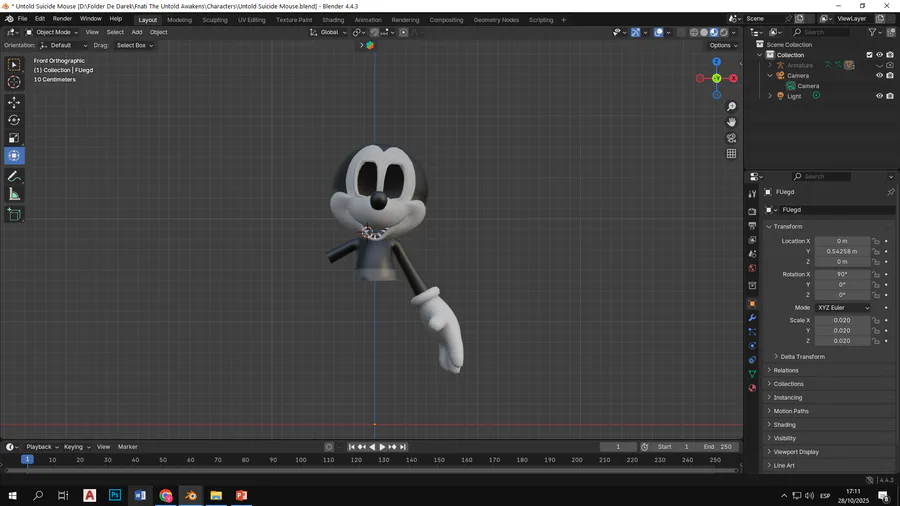
Task: Expand the Delta Transform panel
Action: click(x=776, y=357)
